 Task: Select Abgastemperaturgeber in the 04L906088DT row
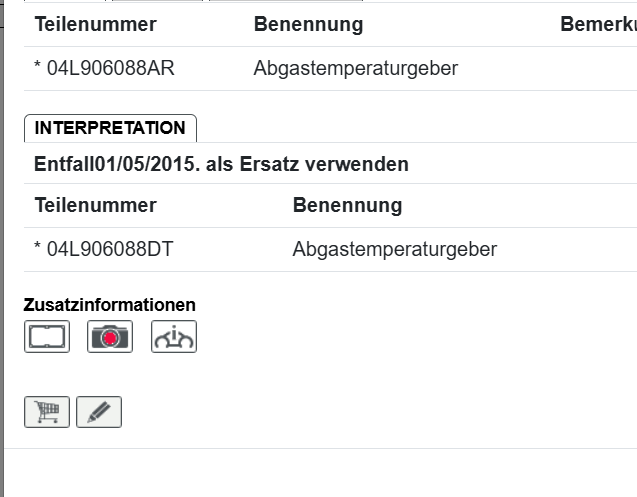pos(394,249)
